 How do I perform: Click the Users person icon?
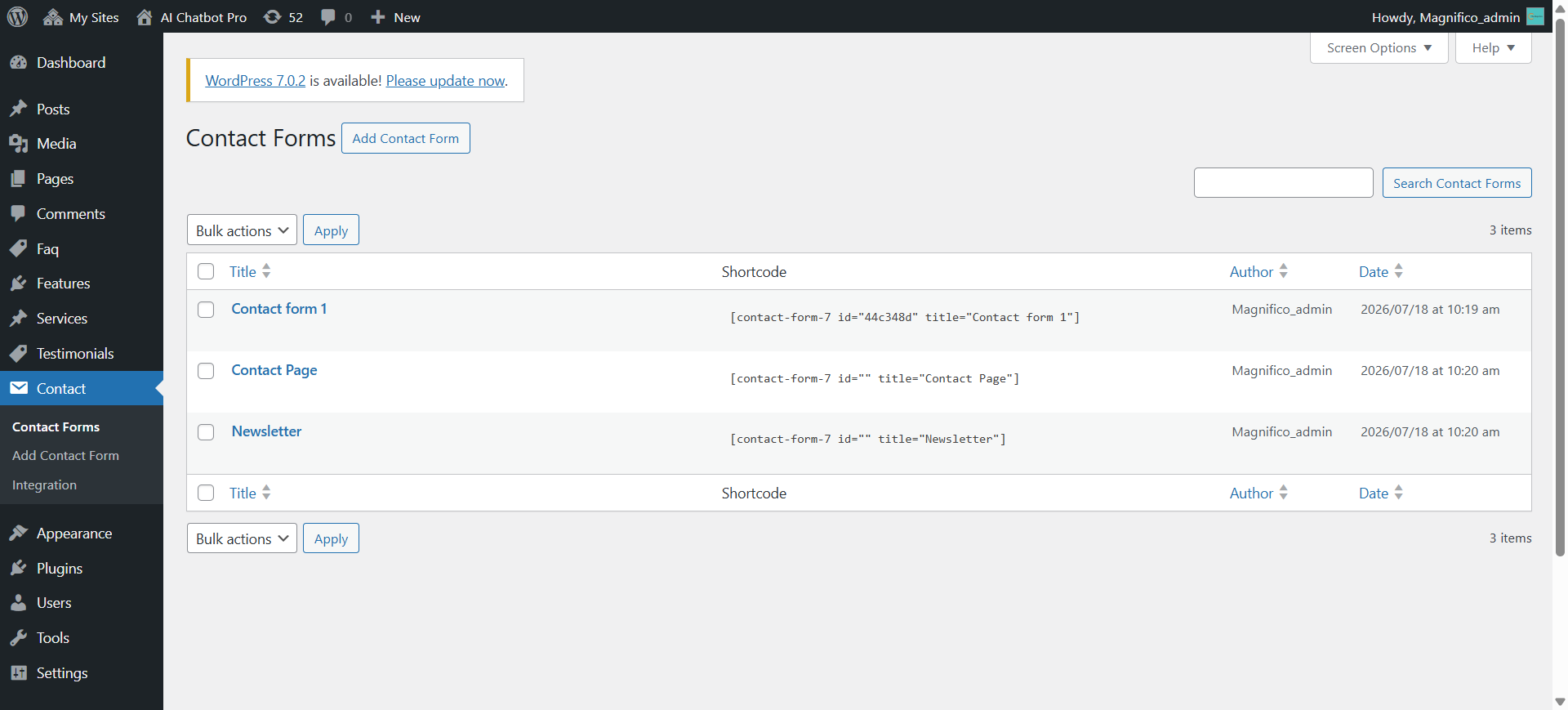click(19, 603)
